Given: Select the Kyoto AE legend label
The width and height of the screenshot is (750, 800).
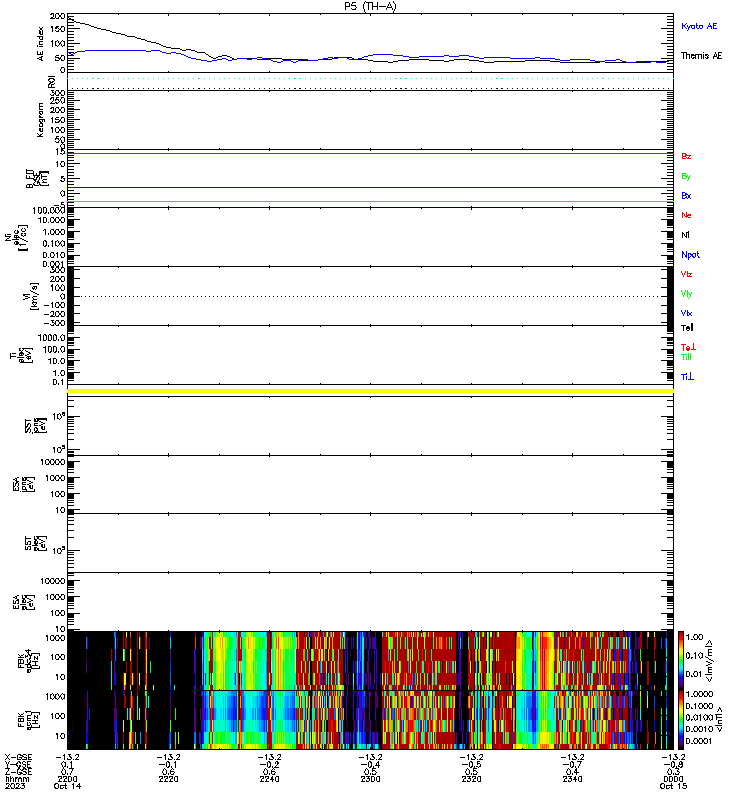Looking at the screenshot, I should [x=699, y=26].
